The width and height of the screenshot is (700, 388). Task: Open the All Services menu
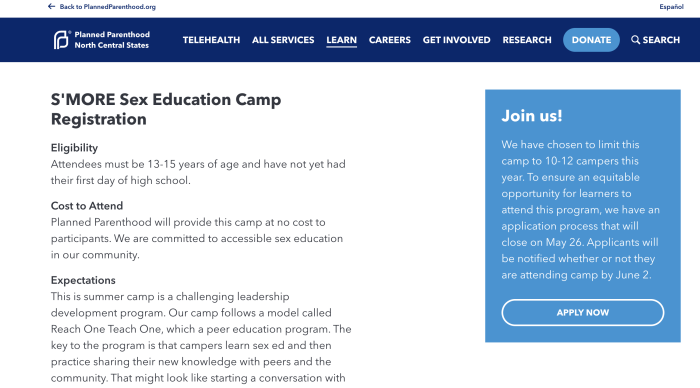tap(283, 40)
